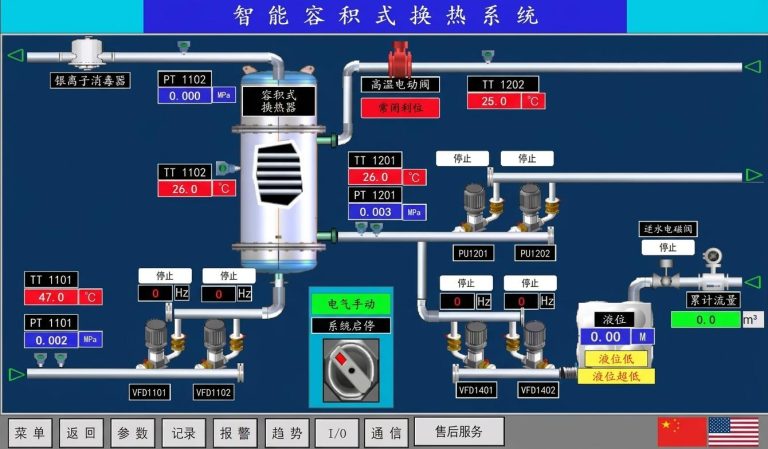Click the PT 1201 pressure value 0.003
Viewport: 768px width, 449px height.
[375, 212]
